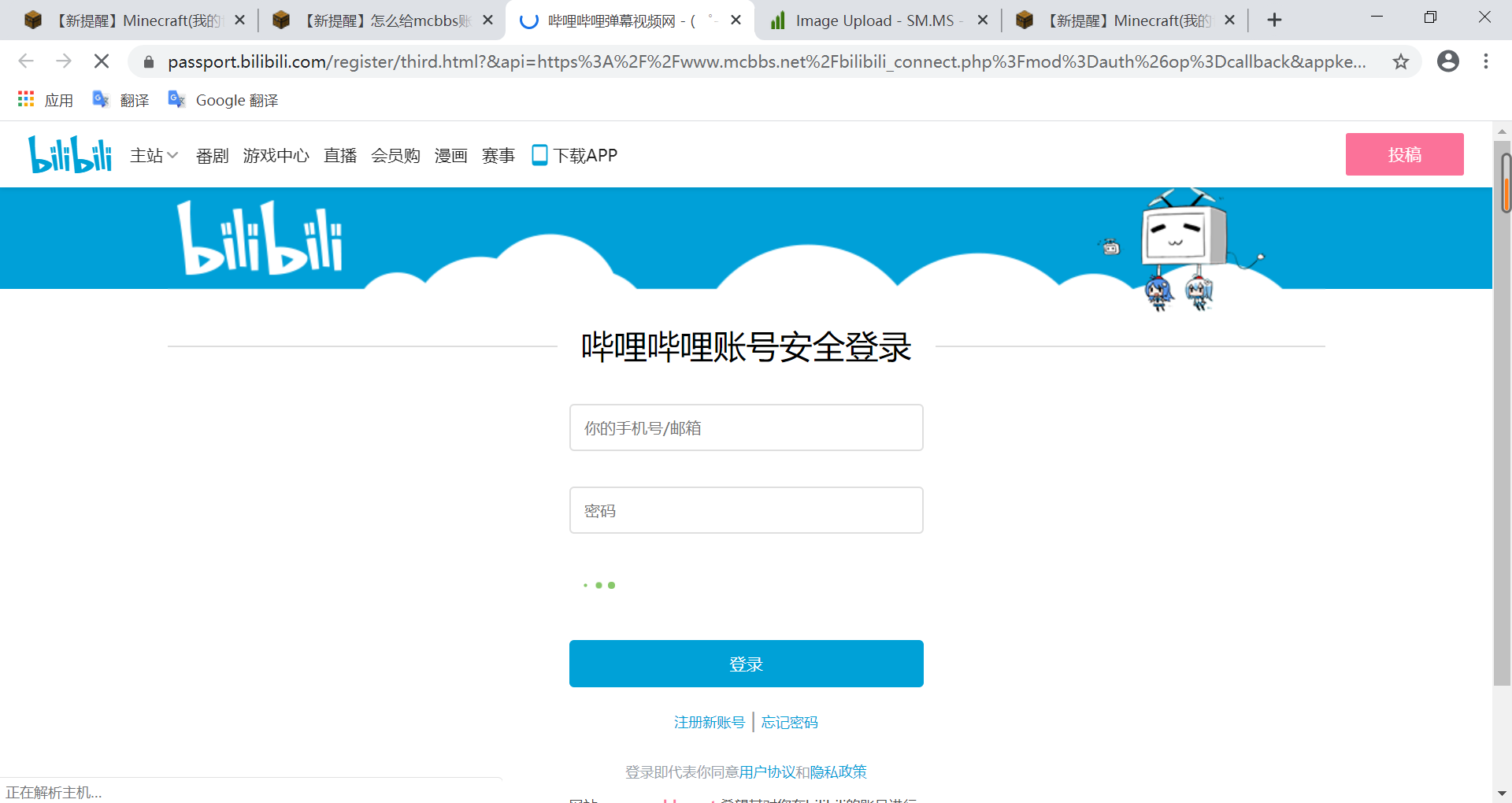Click the 哔哩哔哩账号安全登录 heading
This screenshot has height=803, width=1512.
click(746, 346)
